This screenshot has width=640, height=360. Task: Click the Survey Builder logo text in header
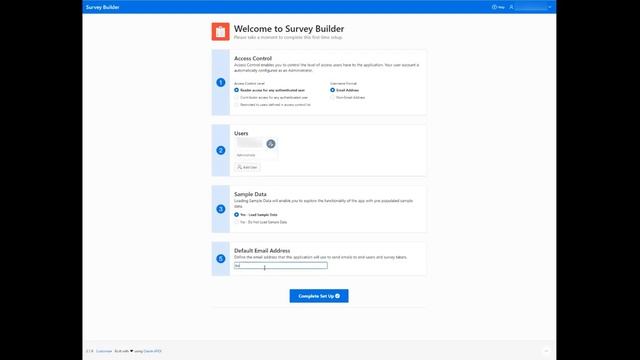click(x=102, y=7)
